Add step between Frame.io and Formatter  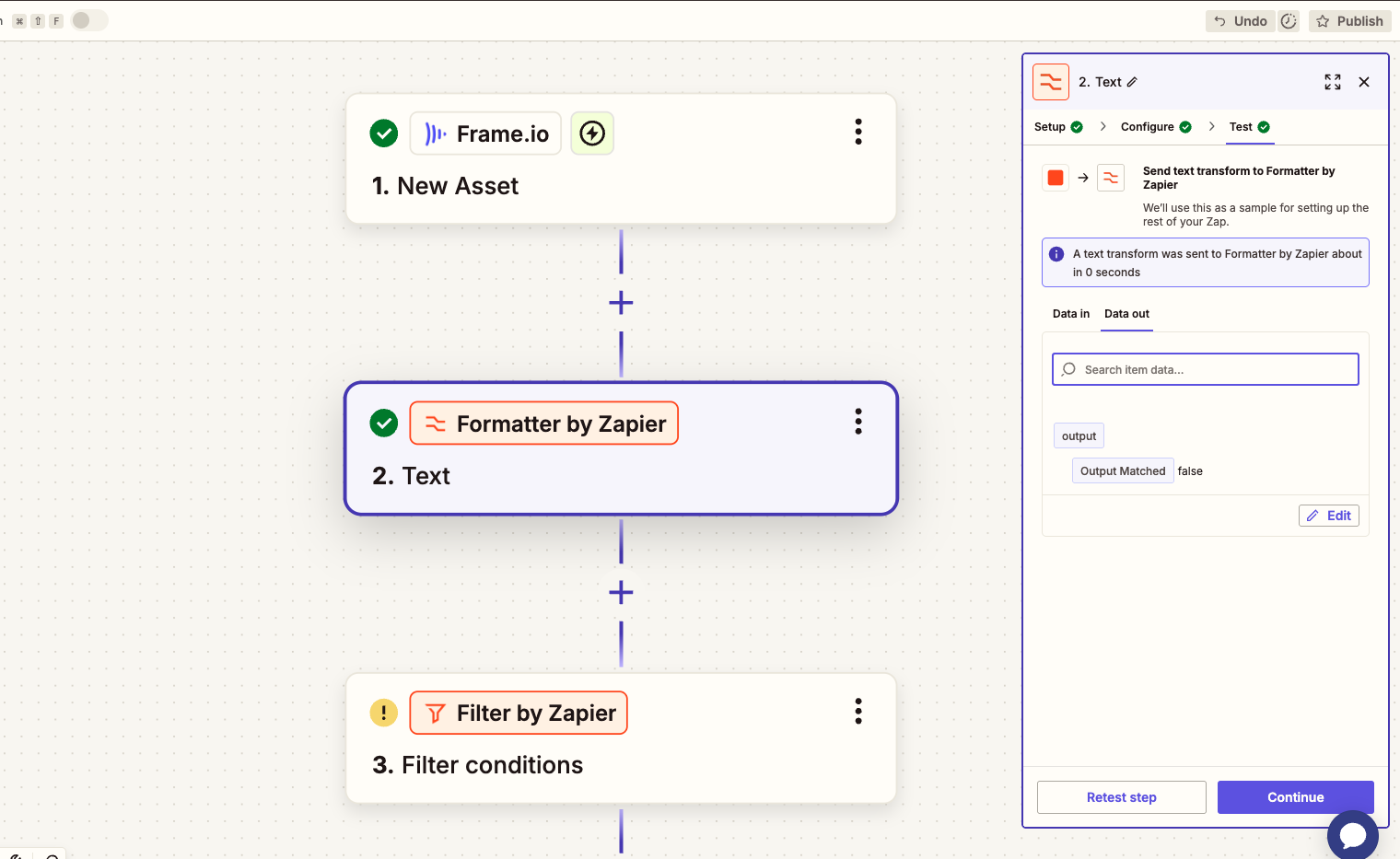pos(621,302)
